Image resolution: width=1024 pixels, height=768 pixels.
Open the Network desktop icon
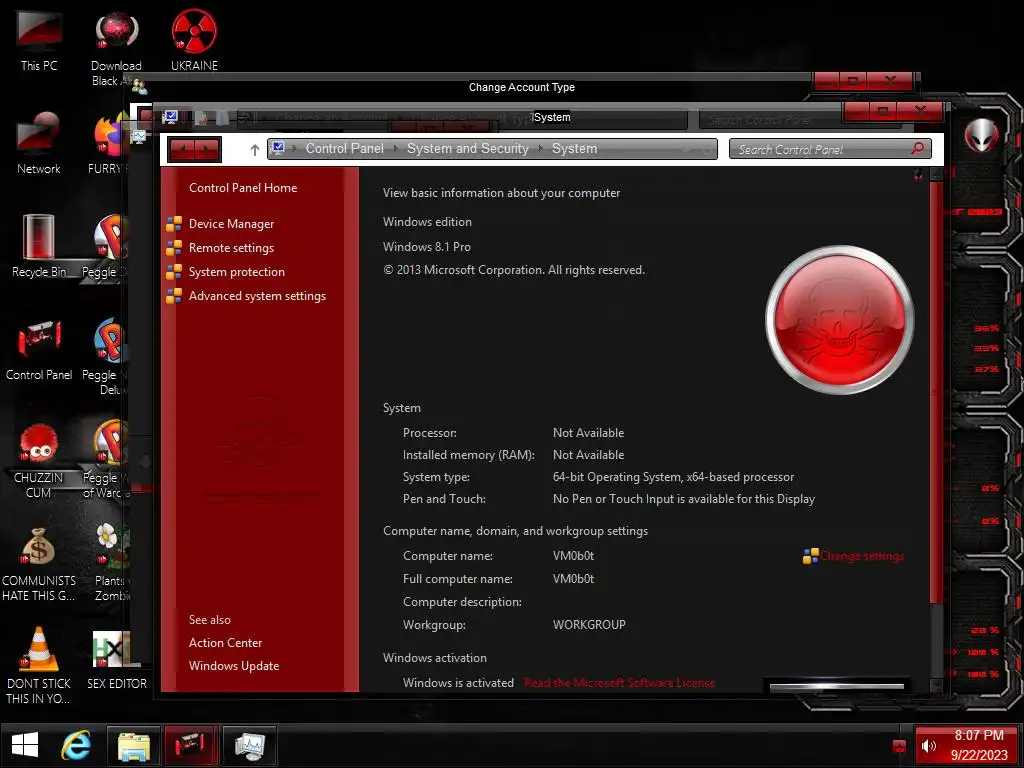pyautogui.click(x=39, y=142)
